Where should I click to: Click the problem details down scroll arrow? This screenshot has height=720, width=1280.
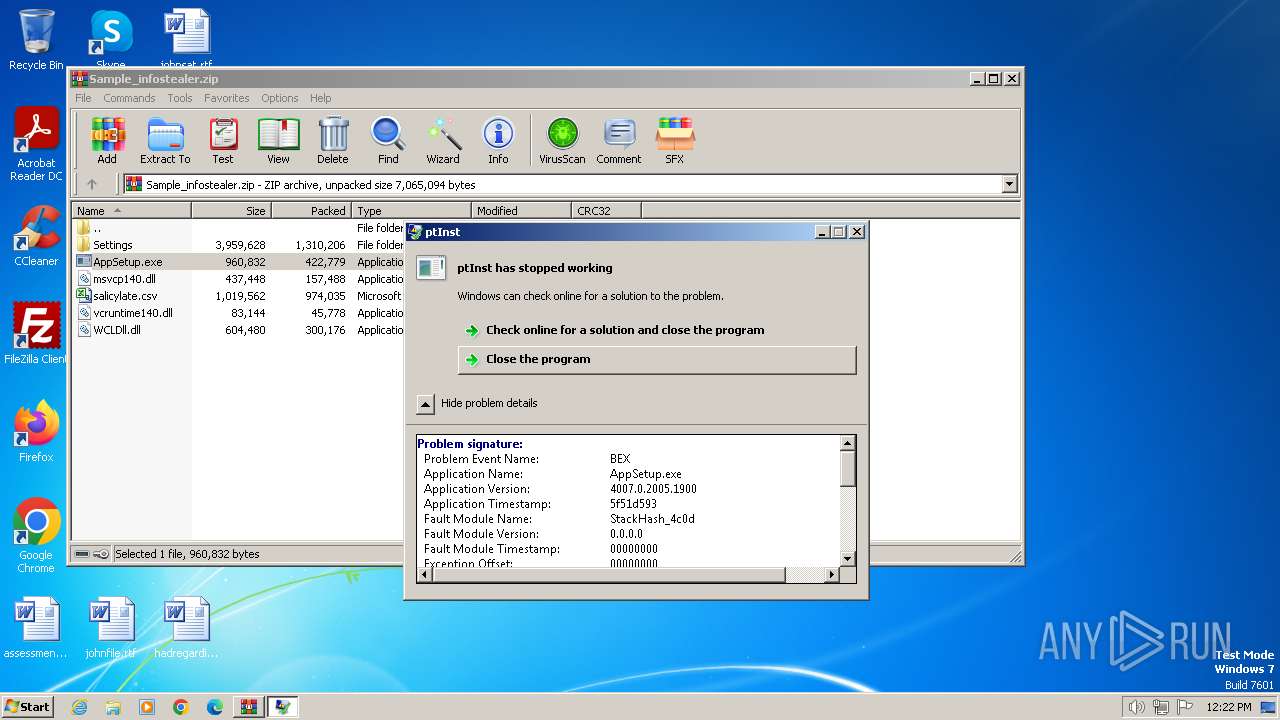click(848, 559)
